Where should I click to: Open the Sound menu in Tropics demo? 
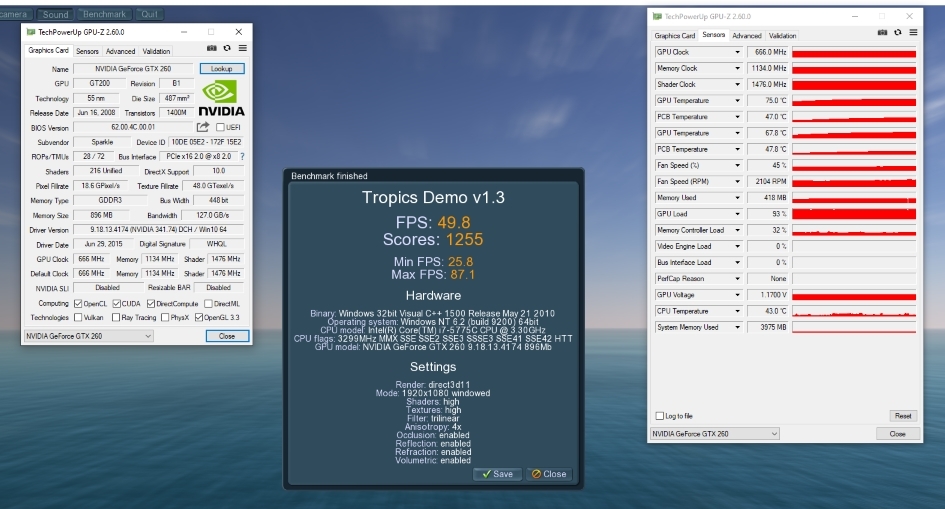click(x=55, y=14)
